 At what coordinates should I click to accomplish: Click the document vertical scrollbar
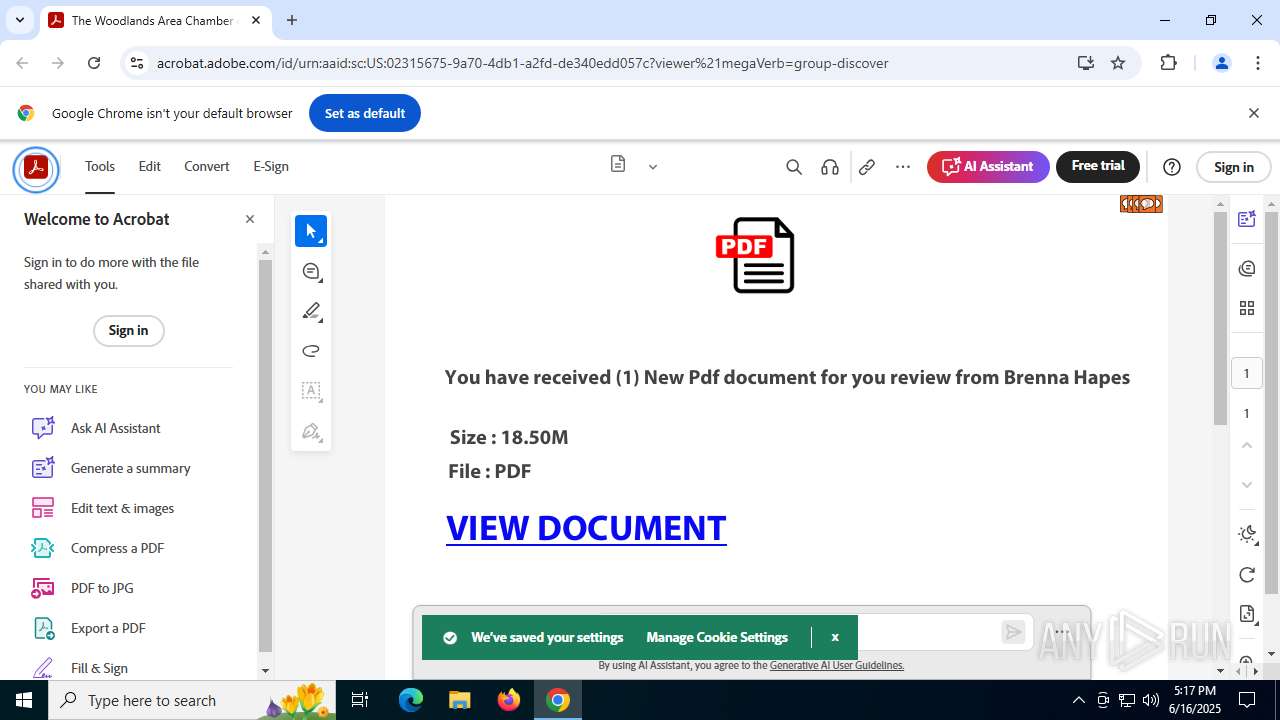[1220, 319]
